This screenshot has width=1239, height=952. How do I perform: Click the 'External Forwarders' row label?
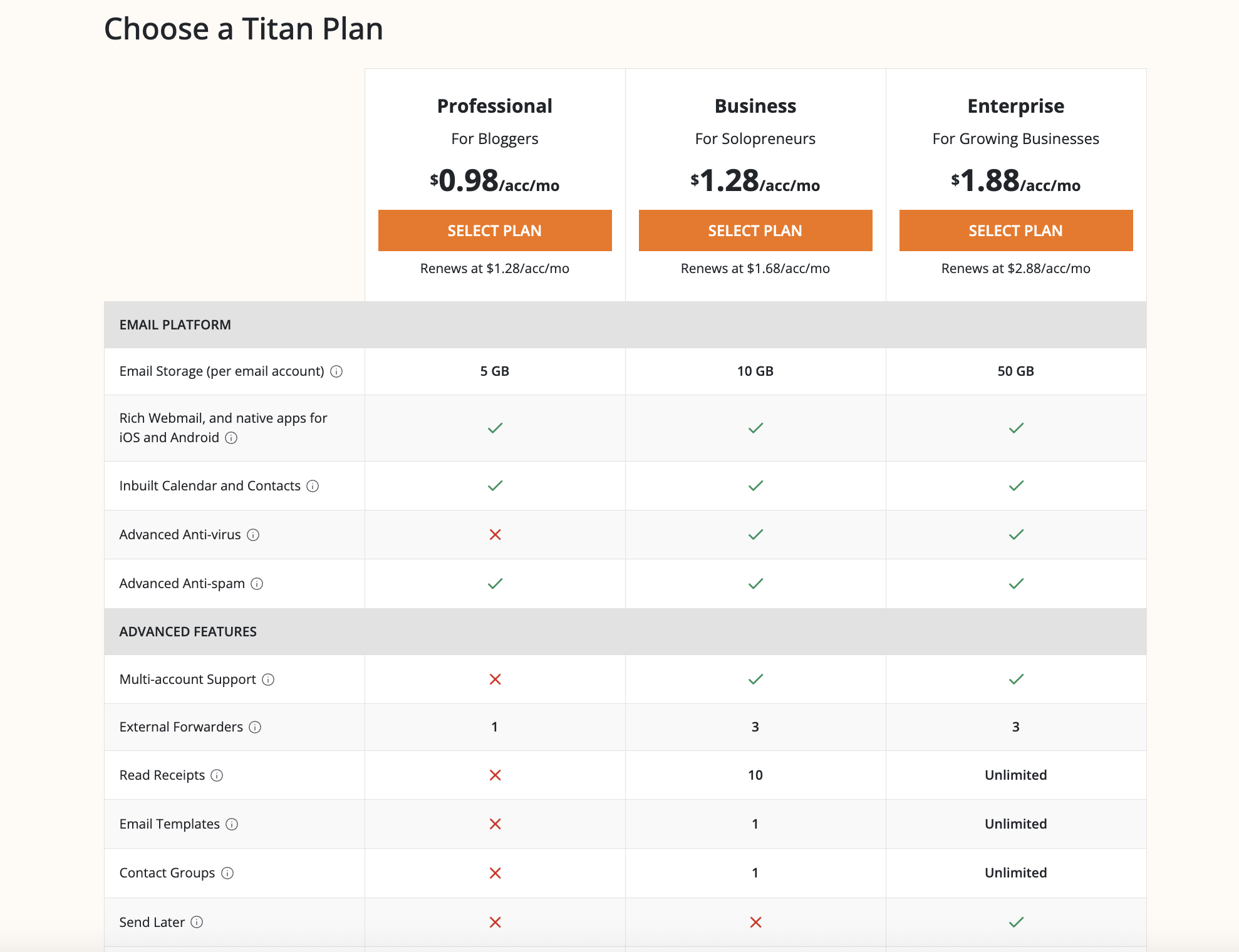(181, 727)
